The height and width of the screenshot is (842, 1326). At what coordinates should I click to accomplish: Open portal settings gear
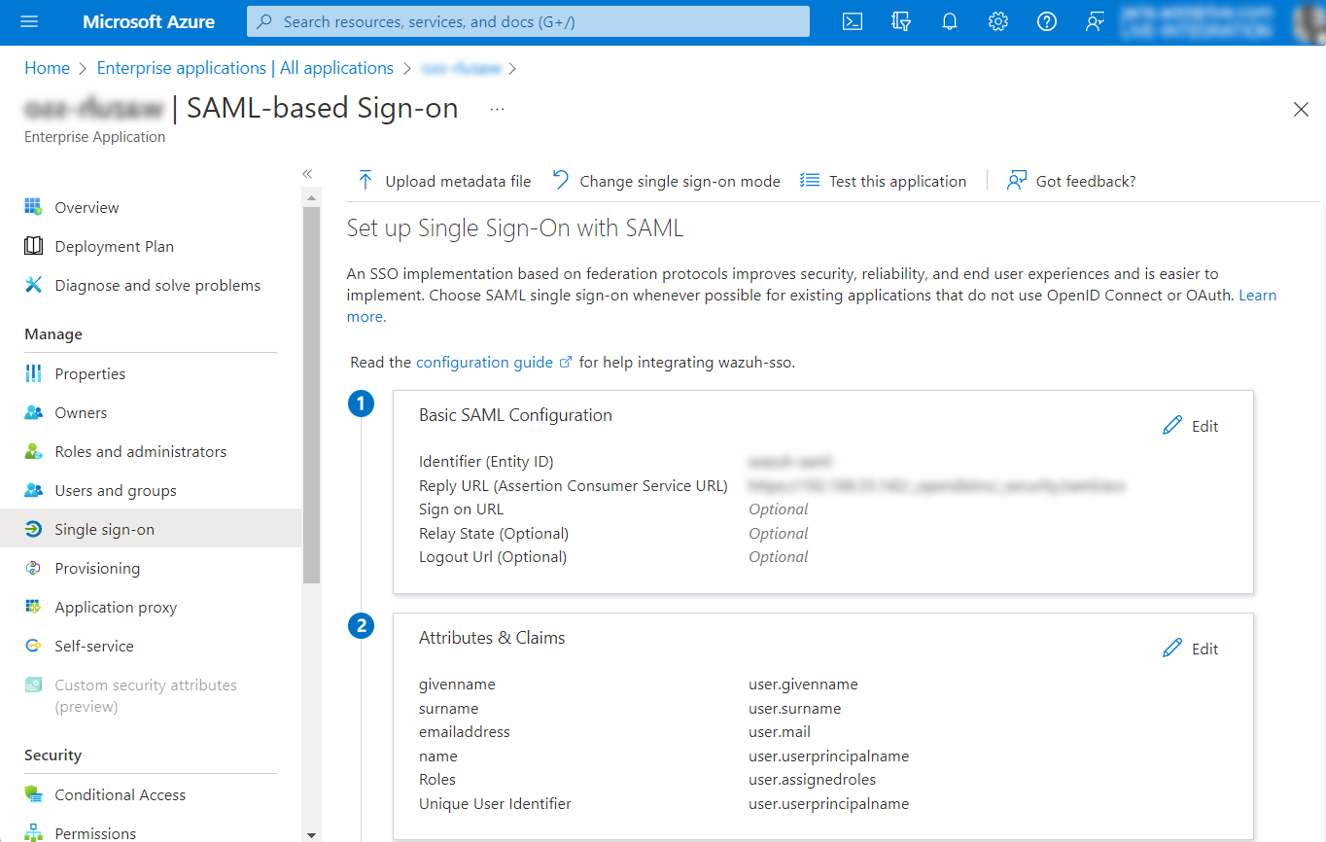pos(998,21)
